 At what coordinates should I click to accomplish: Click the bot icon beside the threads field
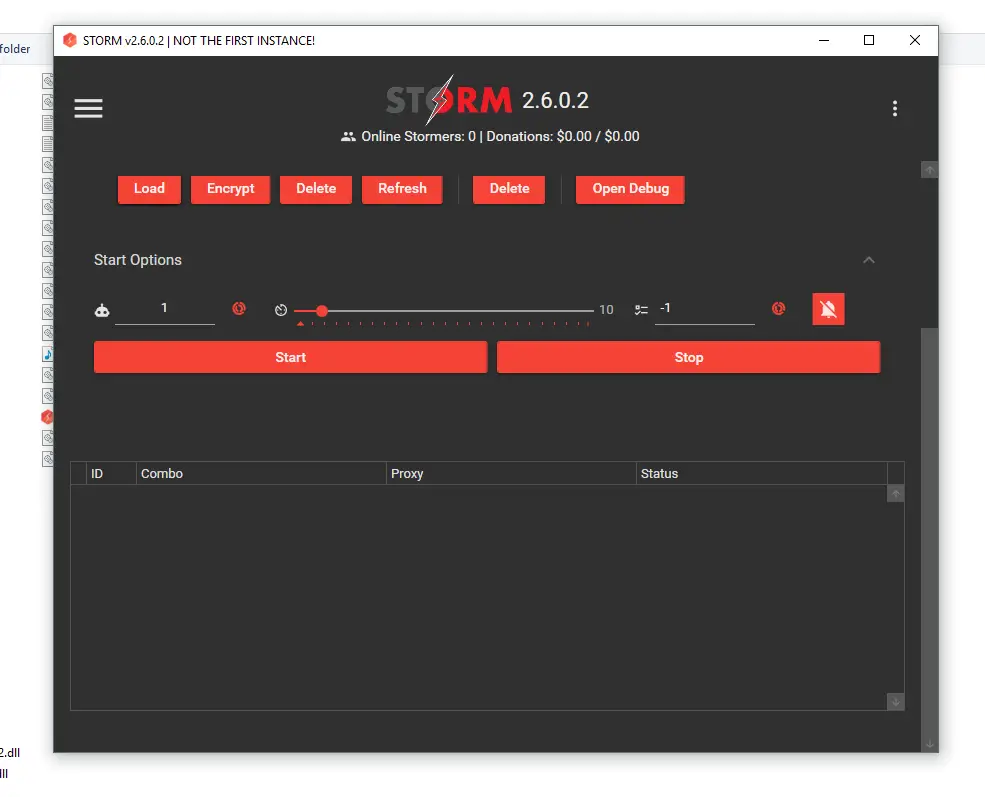(102, 310)
